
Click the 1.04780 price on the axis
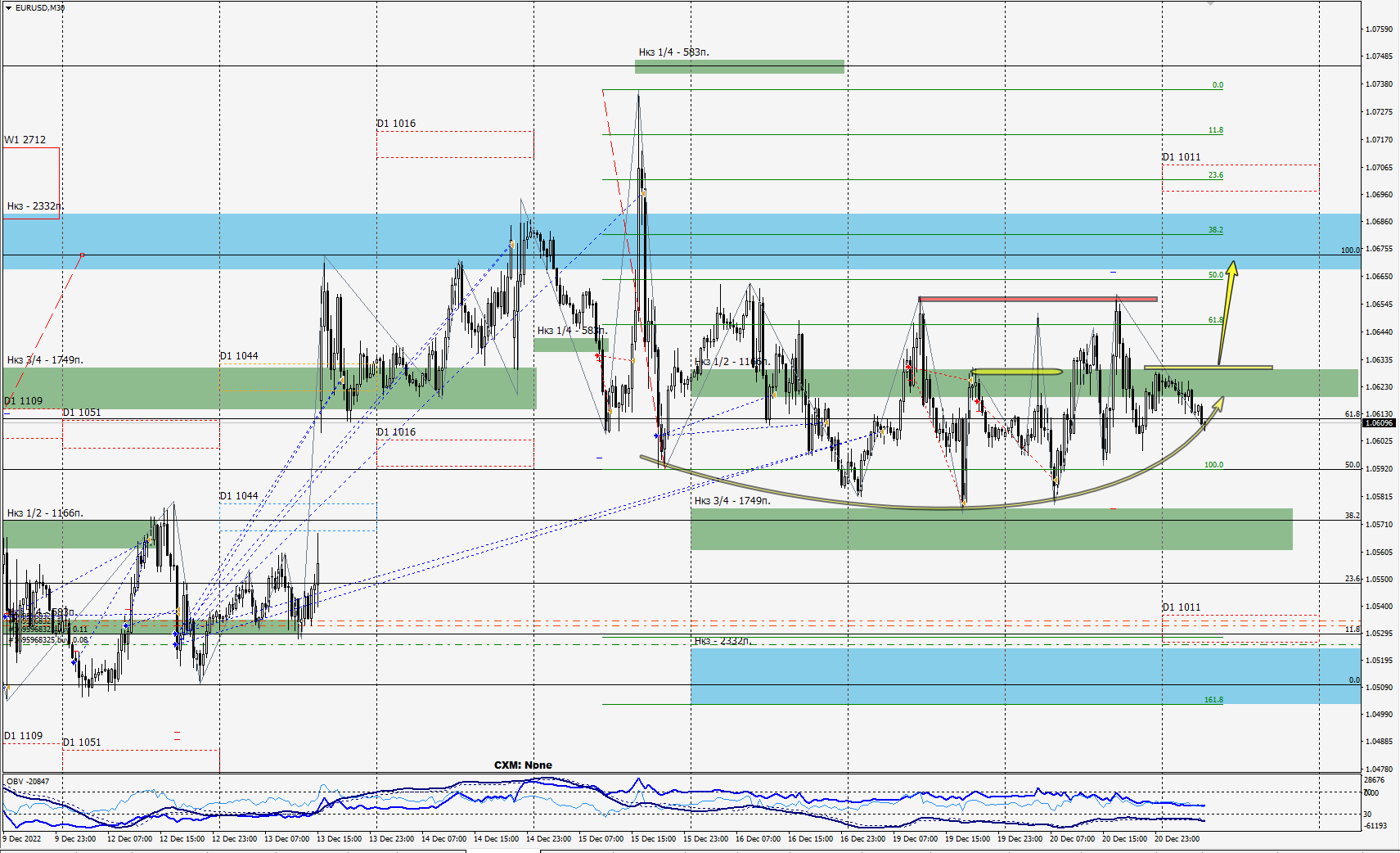(1379, 770)
